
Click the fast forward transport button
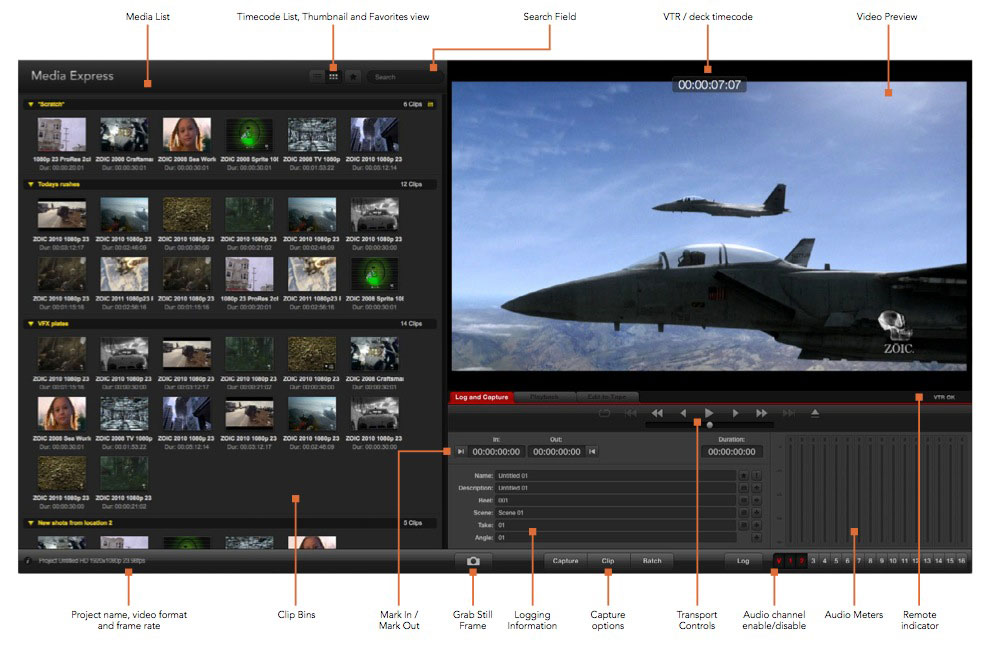click(761, 413)
